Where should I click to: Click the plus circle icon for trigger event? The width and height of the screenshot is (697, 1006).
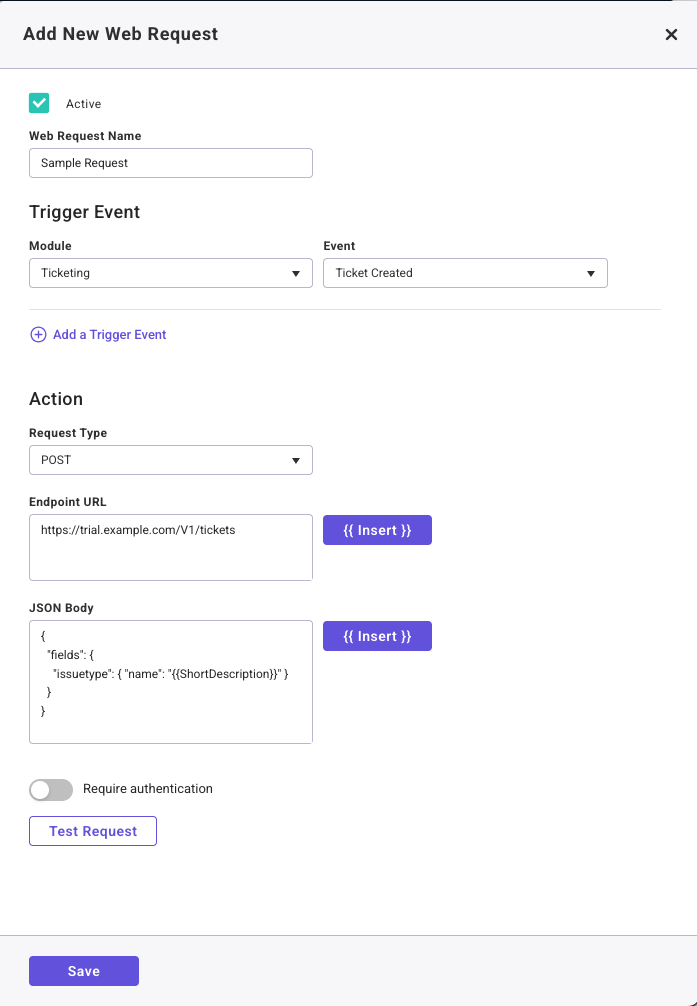coord(38,335)
